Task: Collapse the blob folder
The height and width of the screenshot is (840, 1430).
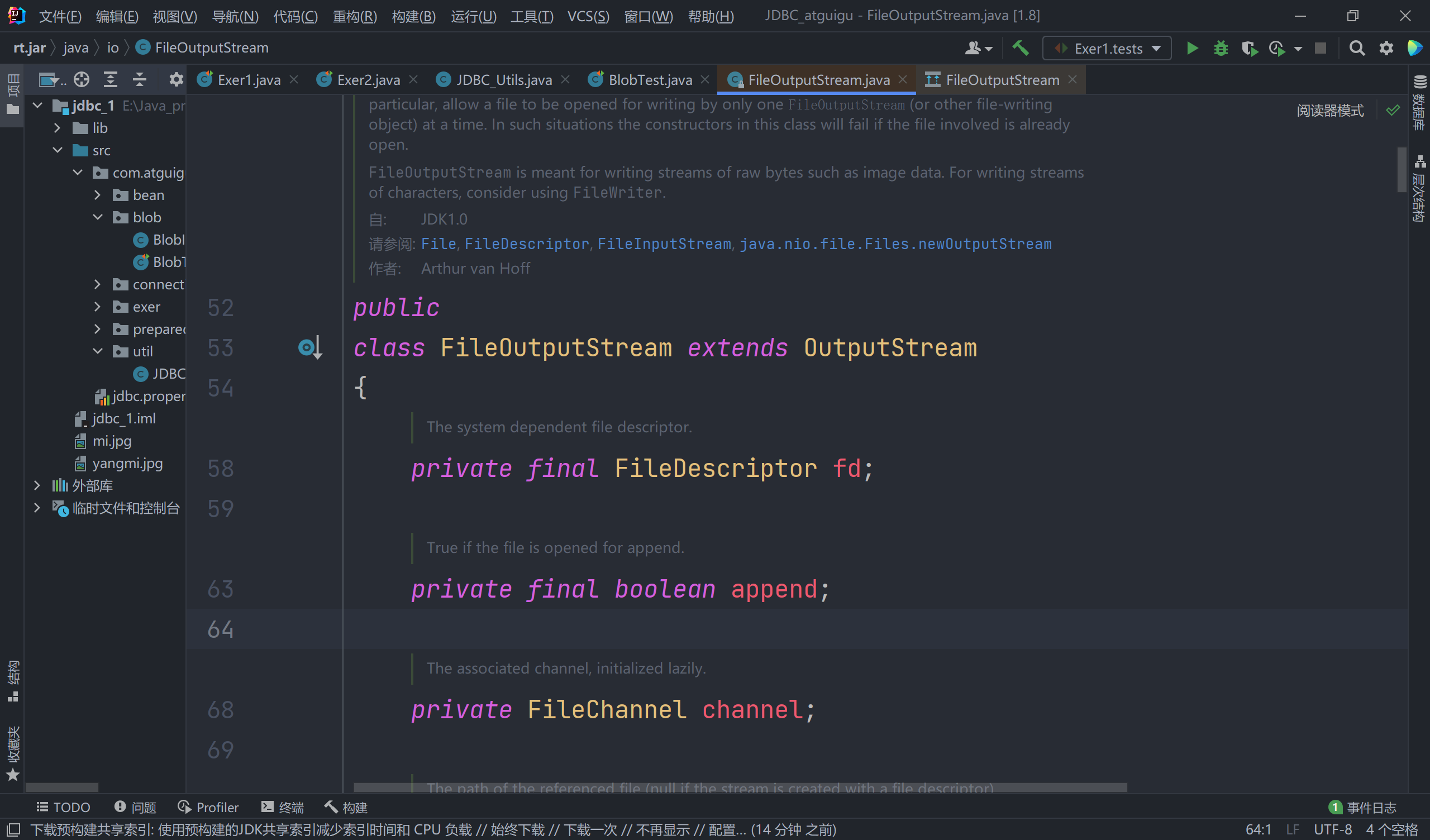Action: pos(98,217)
